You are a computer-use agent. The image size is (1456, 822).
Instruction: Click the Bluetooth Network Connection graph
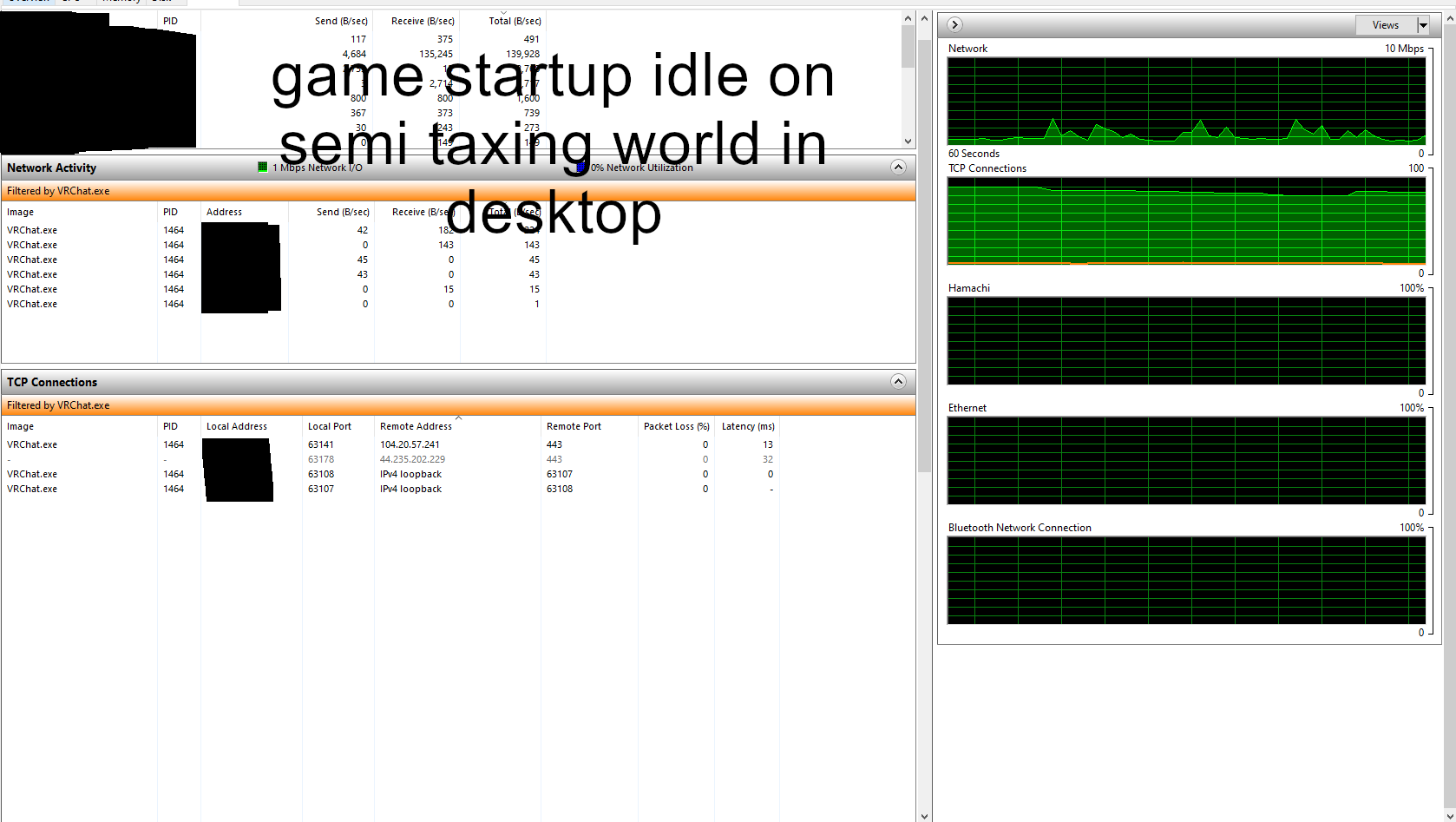coord(1186,580)
